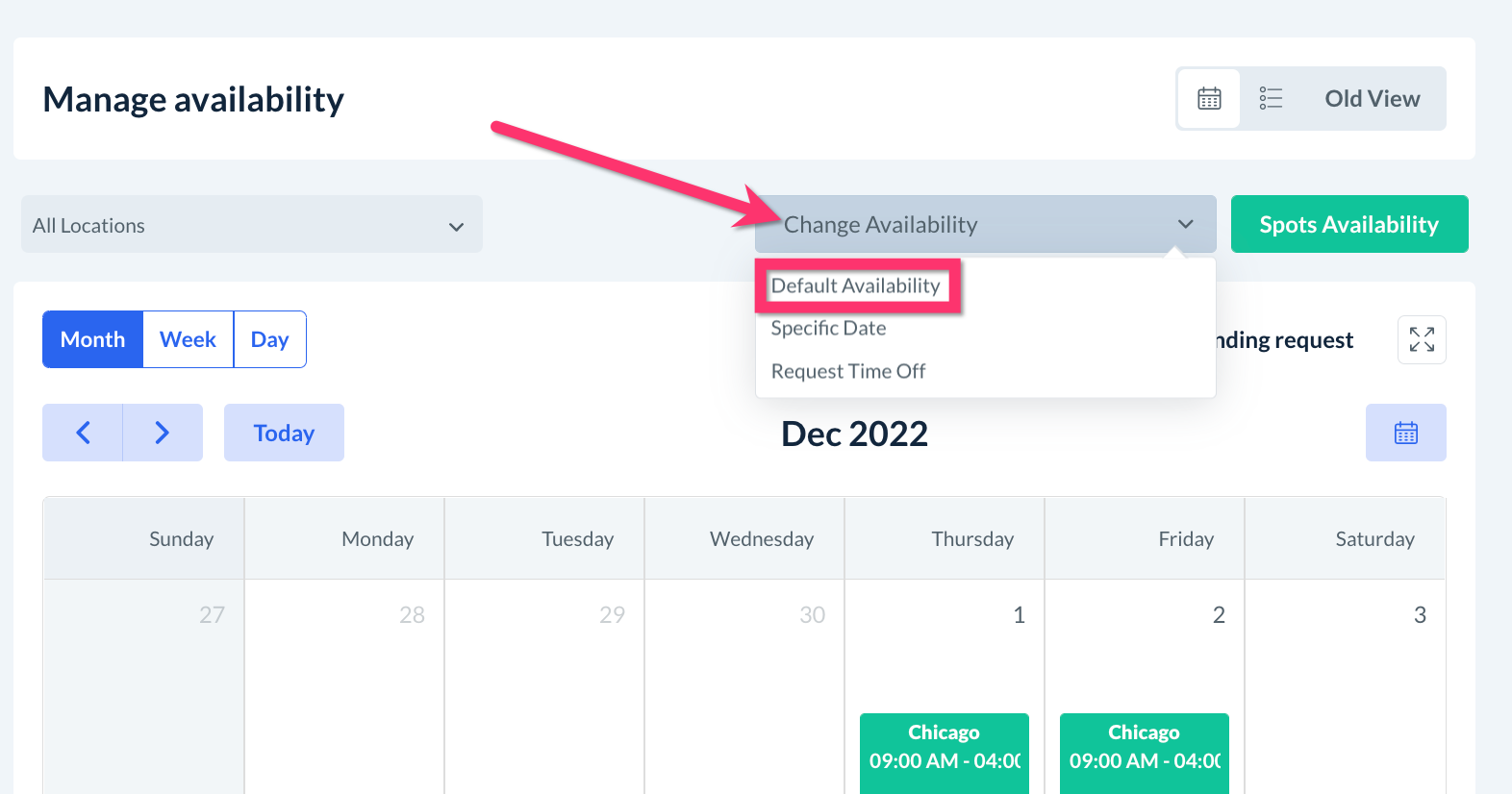This screenshot has width=1512, height=794.
Task: Open Chicago shift on Friday the 2nd
Action: coord(1144,748)
